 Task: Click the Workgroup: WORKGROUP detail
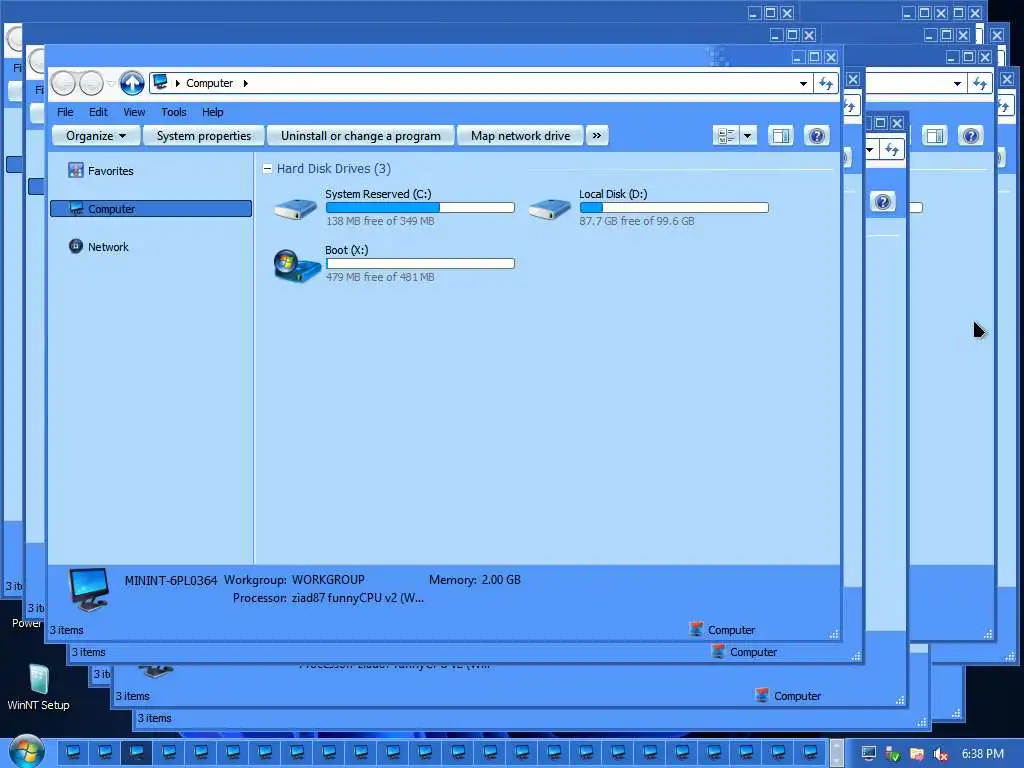(x=294, y=580)
